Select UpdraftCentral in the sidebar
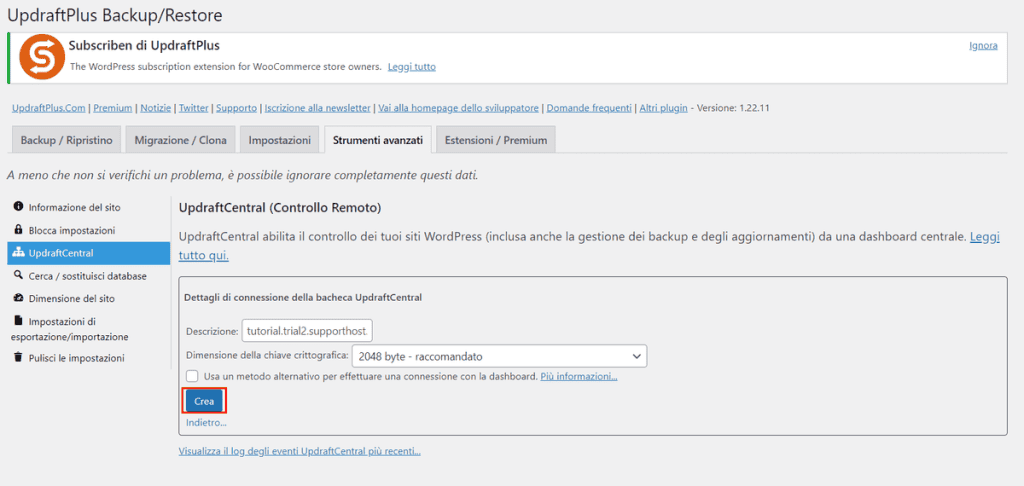This screenshot has height=486, width=1024. [x=89, y=253]
